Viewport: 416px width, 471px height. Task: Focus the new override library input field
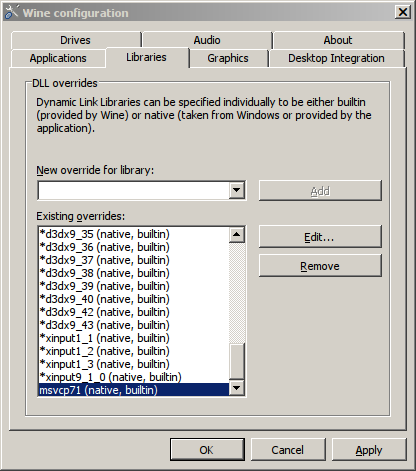[134, 190]
